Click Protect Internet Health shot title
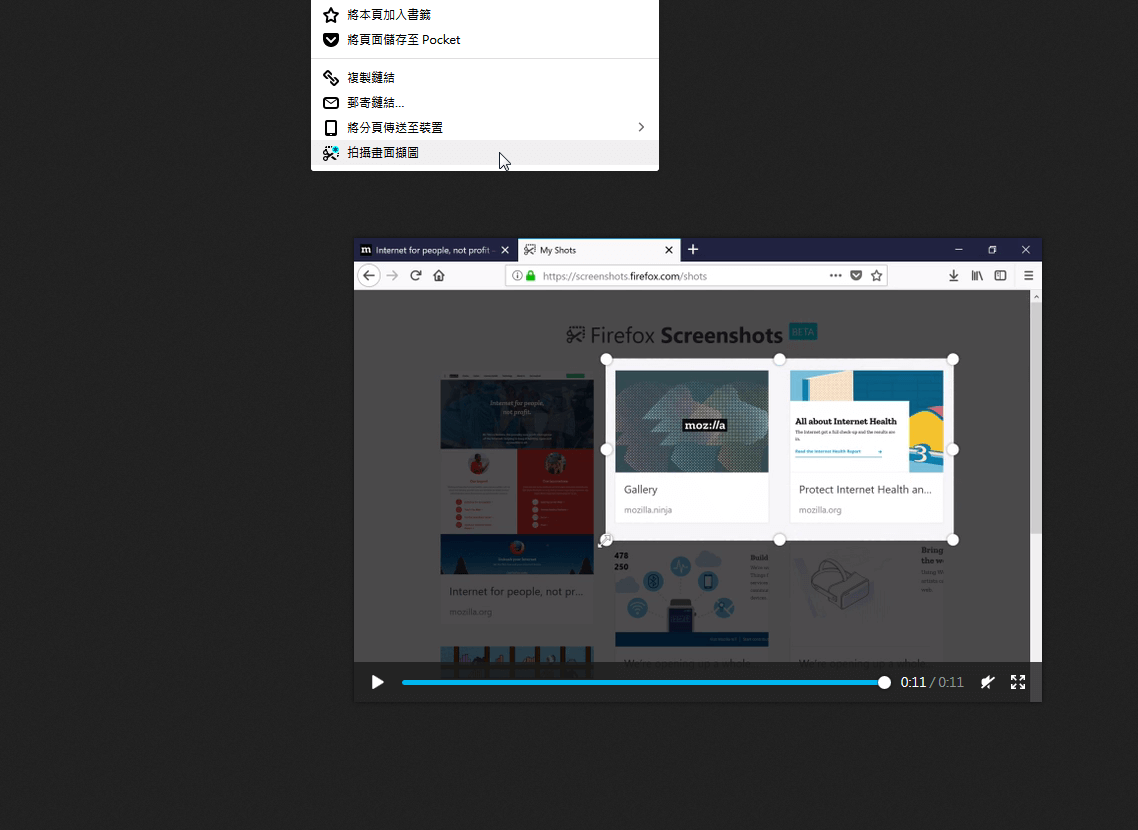 (865, 490)
